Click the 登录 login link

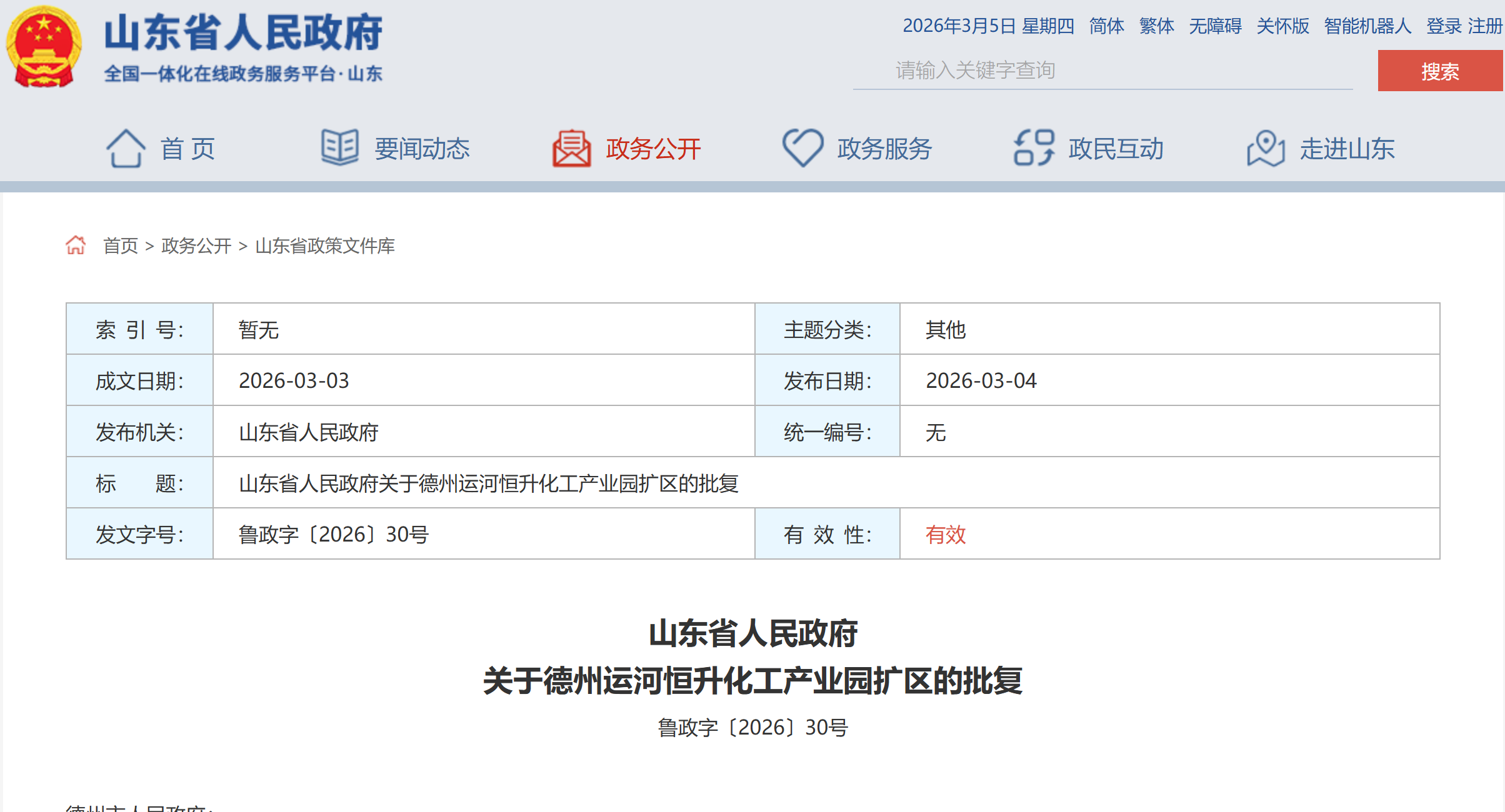pos(1444,26)
